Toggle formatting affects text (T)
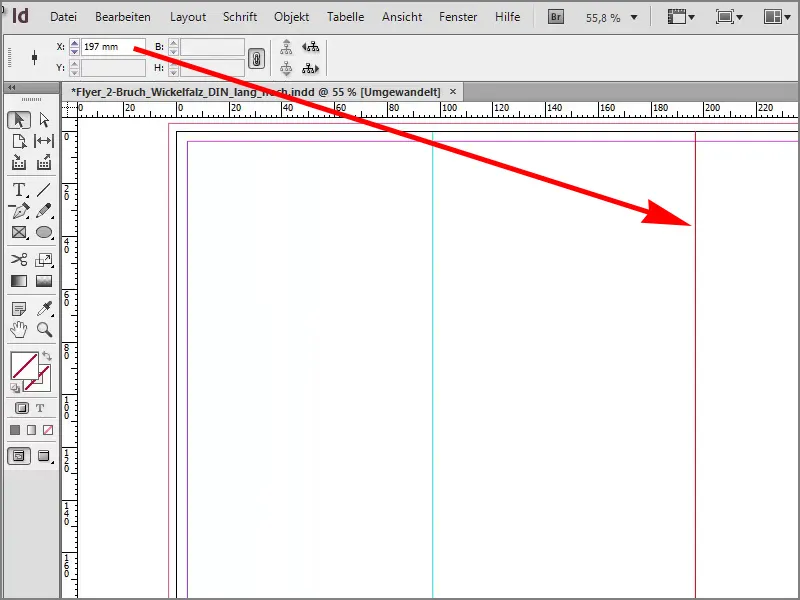Image resolution: width=800 pixels, height=600 pixels. coord(40,408)
